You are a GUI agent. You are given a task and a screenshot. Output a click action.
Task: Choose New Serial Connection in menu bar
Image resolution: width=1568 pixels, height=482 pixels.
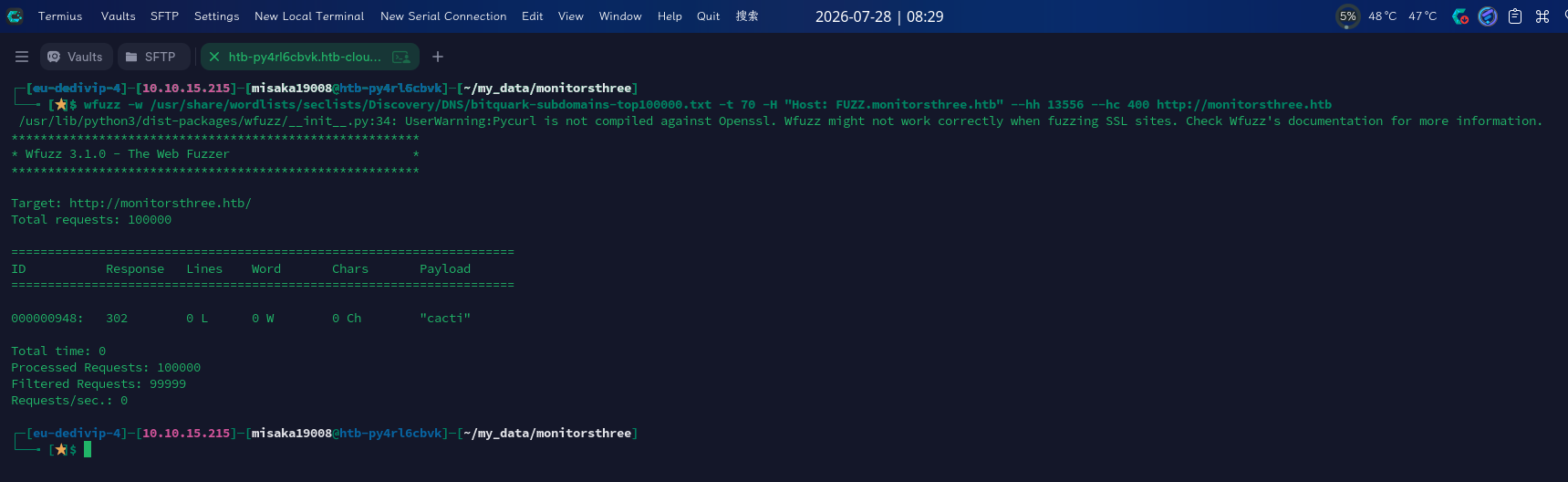[x=443, y=16]
